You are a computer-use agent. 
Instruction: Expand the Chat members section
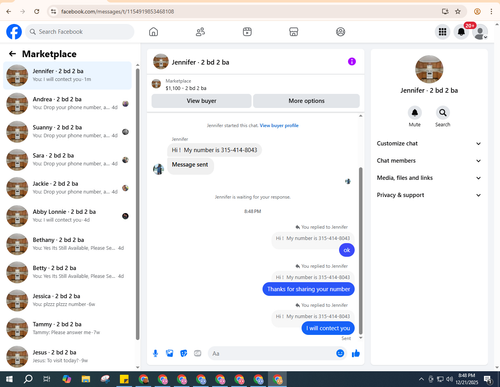click(x=429, y=161)
